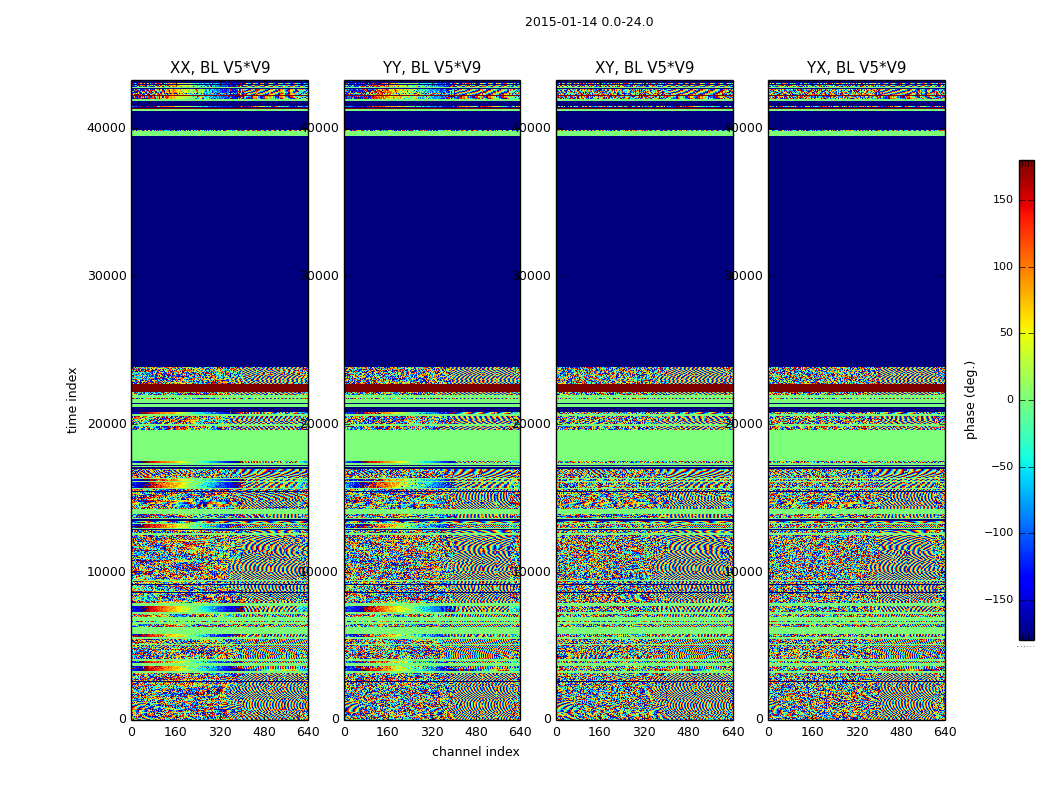
Task: Click the 480 x-axis tick under YX plot
Action: click(x=901, y=732)
